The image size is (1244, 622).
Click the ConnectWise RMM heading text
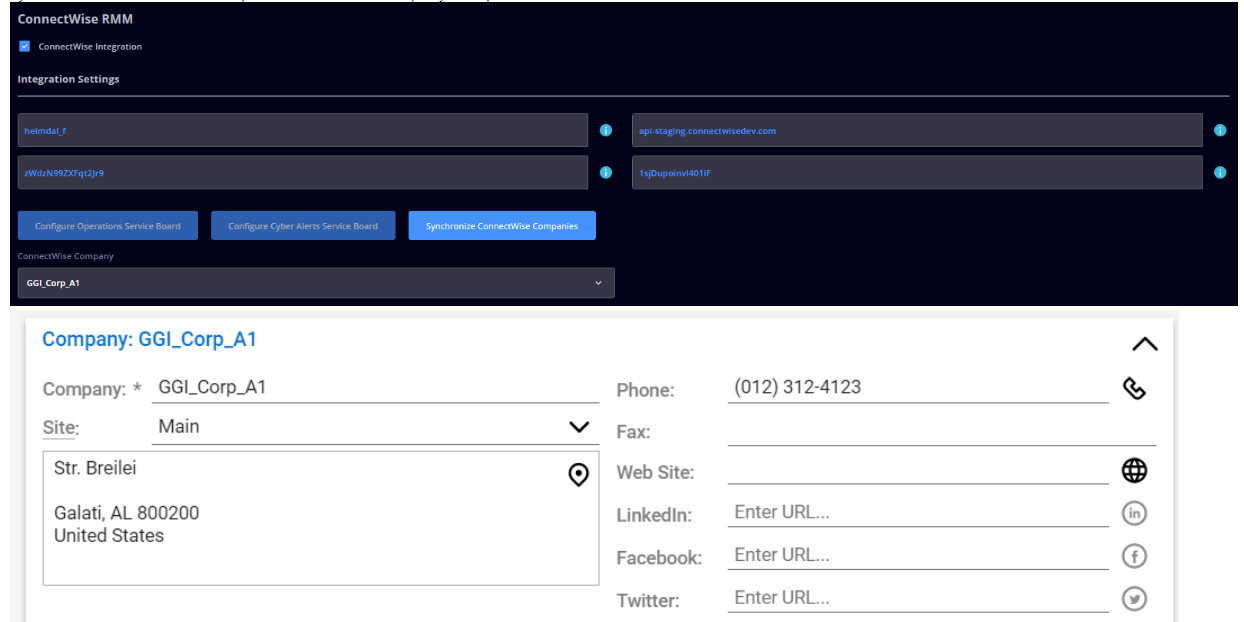click(75, 18)
